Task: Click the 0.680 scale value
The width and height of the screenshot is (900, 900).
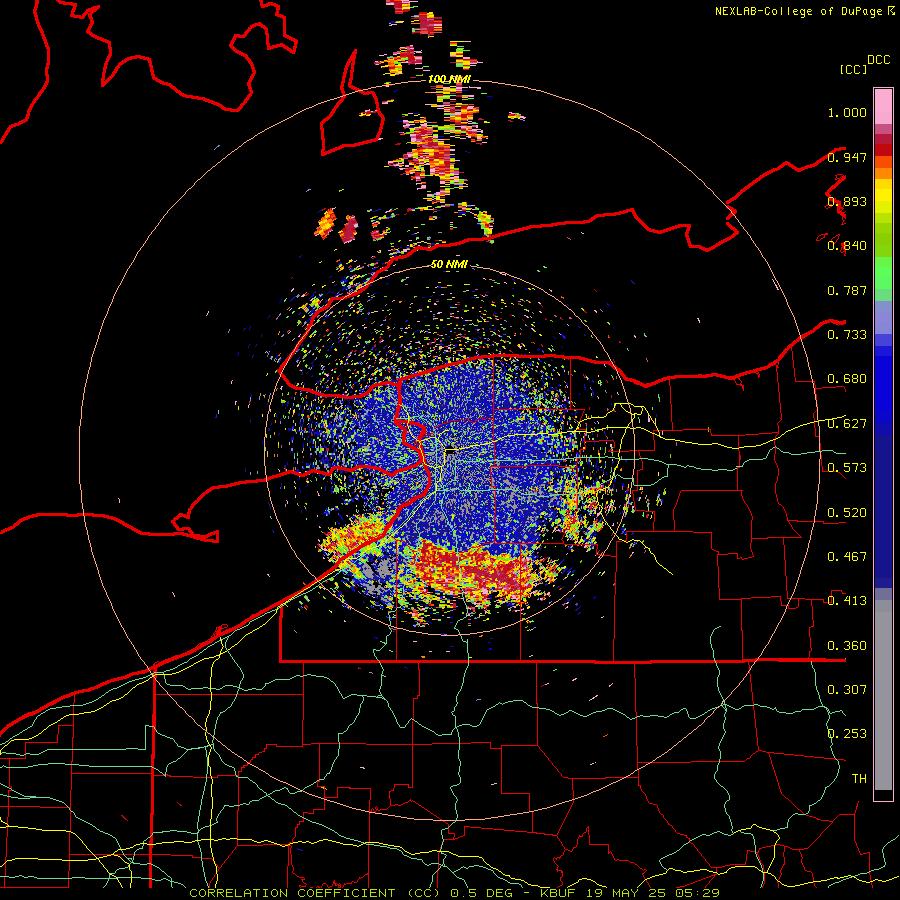Action: (x=847, y=379)
